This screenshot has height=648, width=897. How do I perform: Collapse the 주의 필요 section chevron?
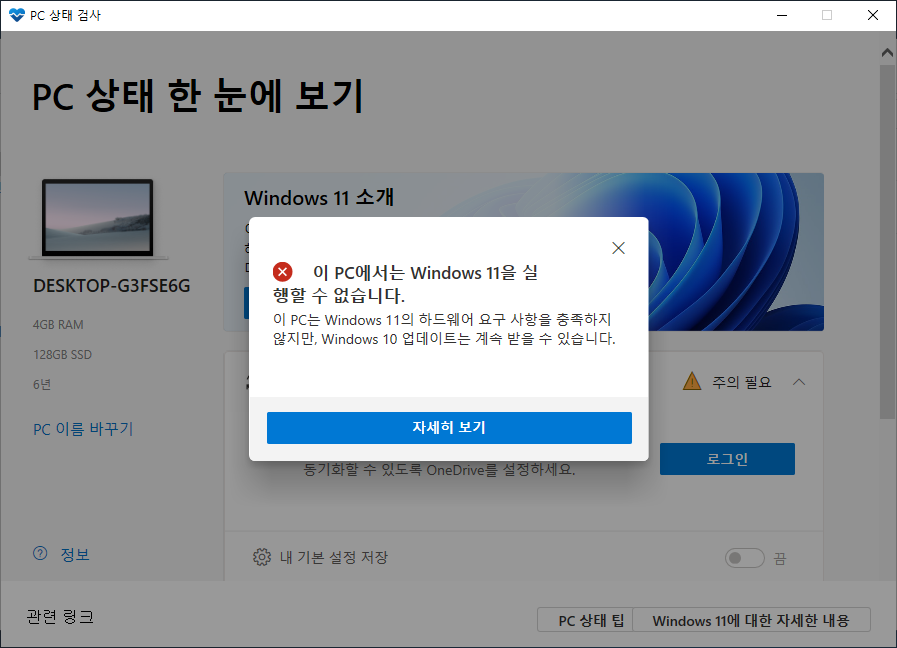799,381
